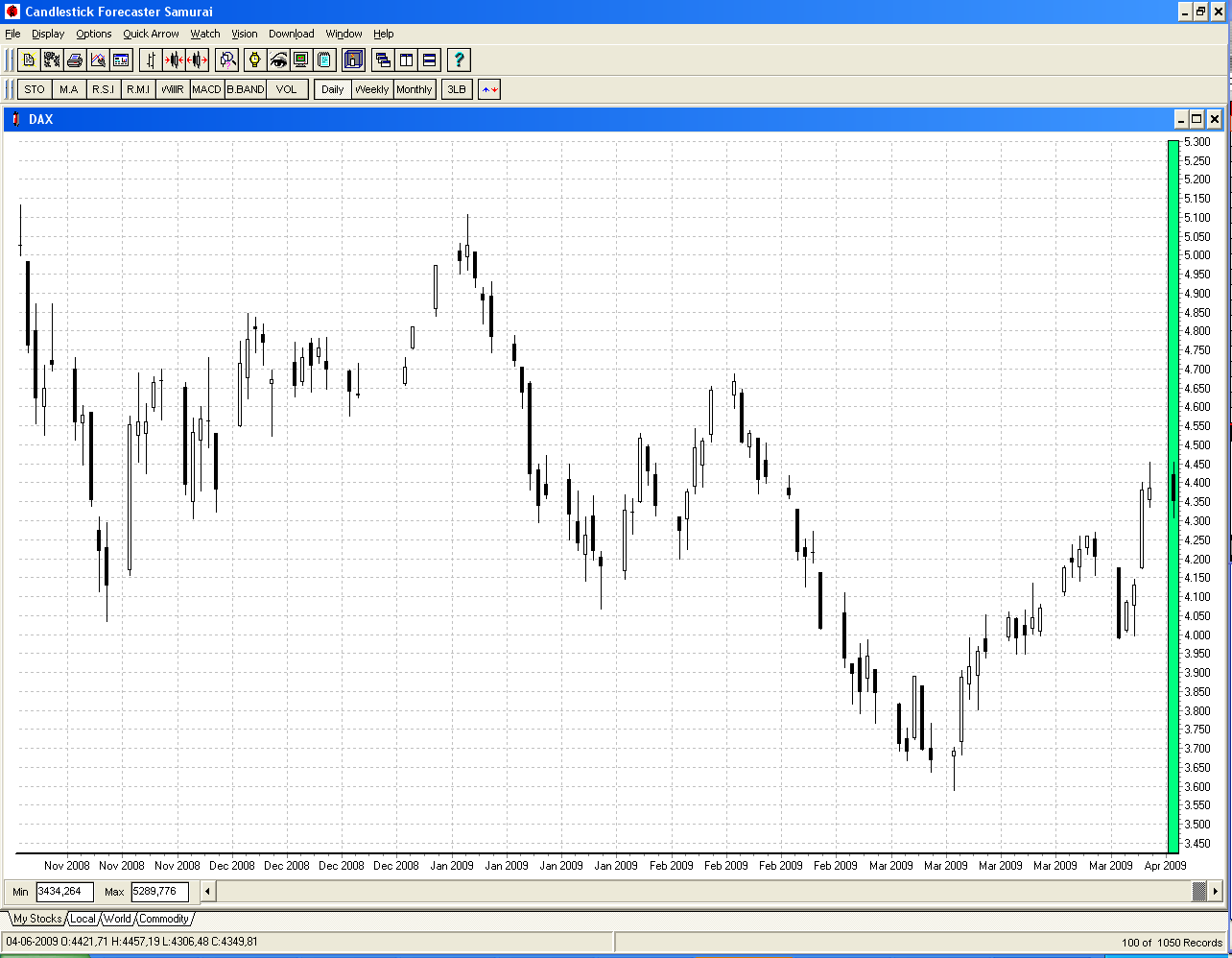Screen dimensions: 1232x958
Task: Activate the eye-shaped Vision icon
Action: tap(278, 60)
